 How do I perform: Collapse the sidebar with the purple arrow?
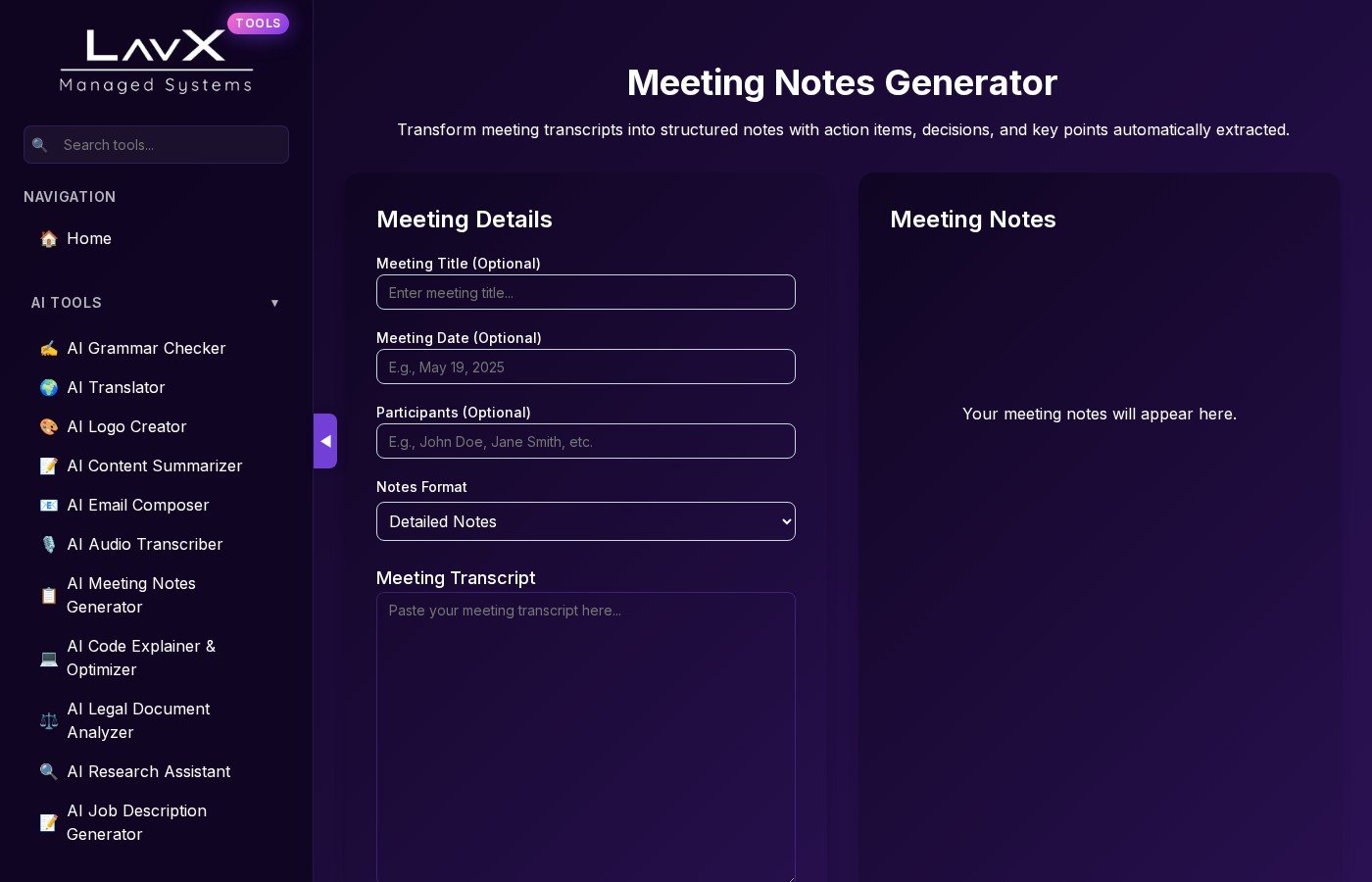pos(325,441)
